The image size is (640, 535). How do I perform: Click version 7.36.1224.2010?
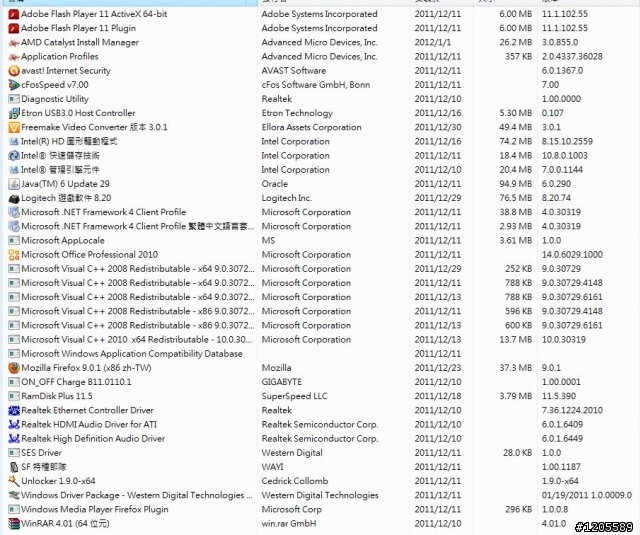tap(572, 411)
